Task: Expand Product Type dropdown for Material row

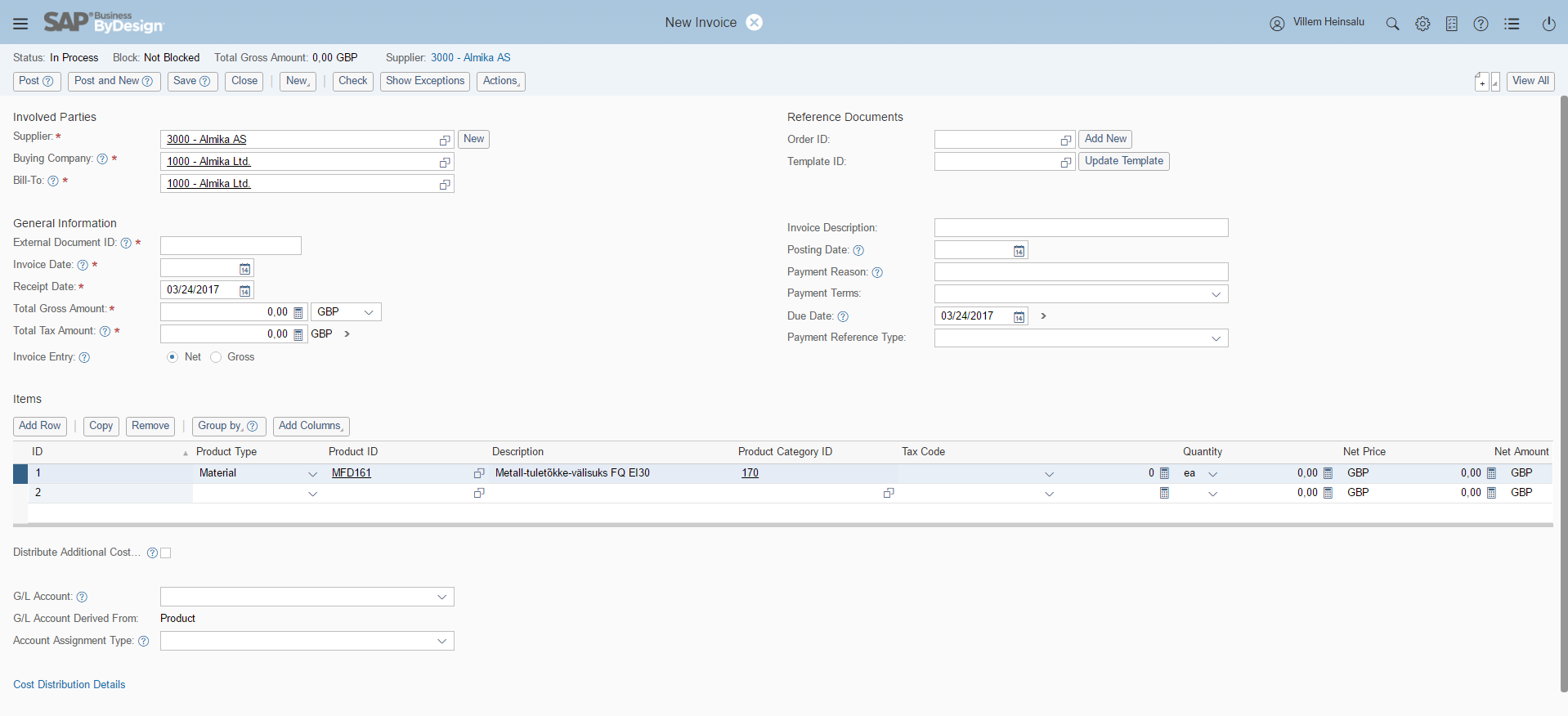Action: coord(312,474)
